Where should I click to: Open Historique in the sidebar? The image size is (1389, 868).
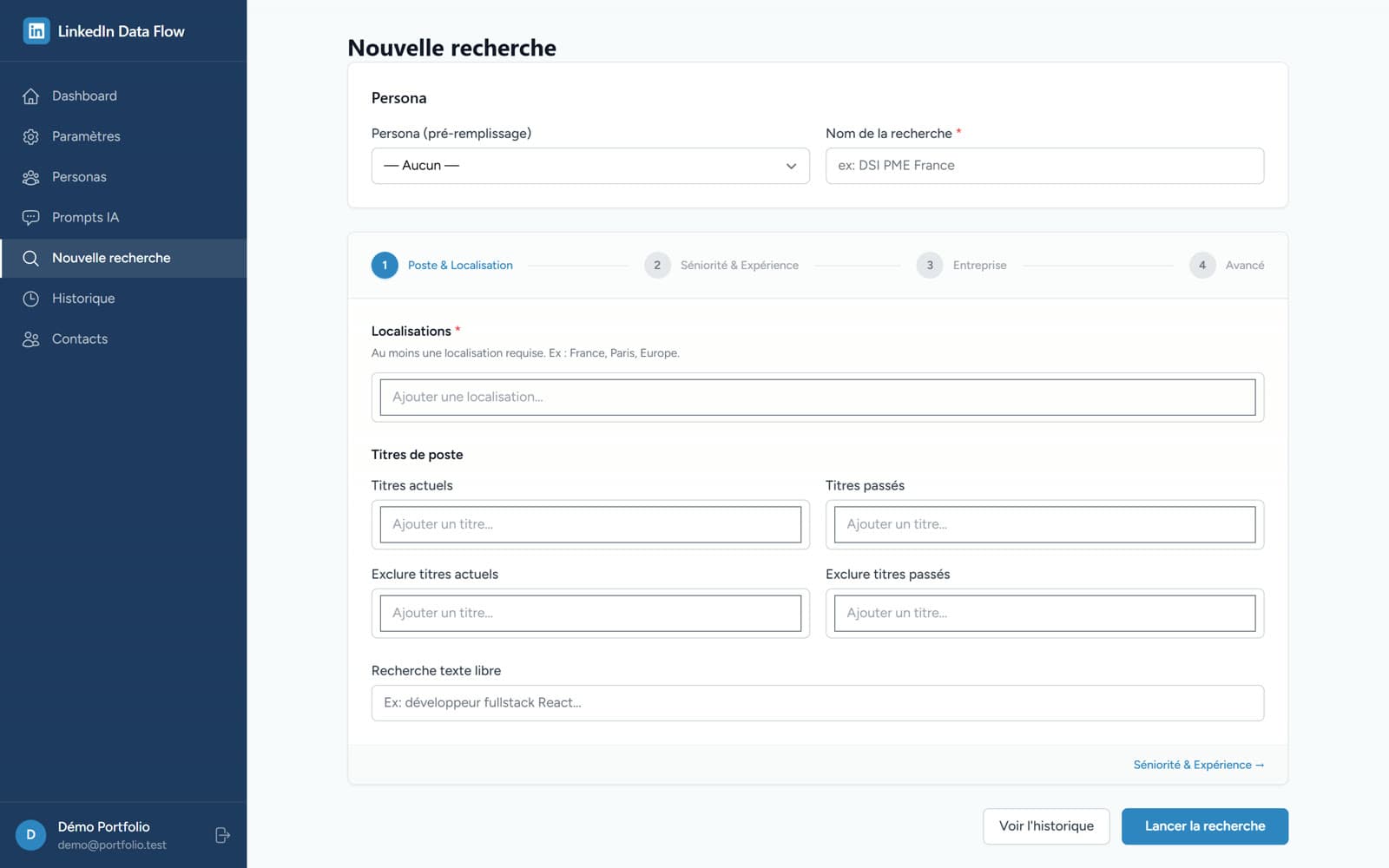coord(123,299)
